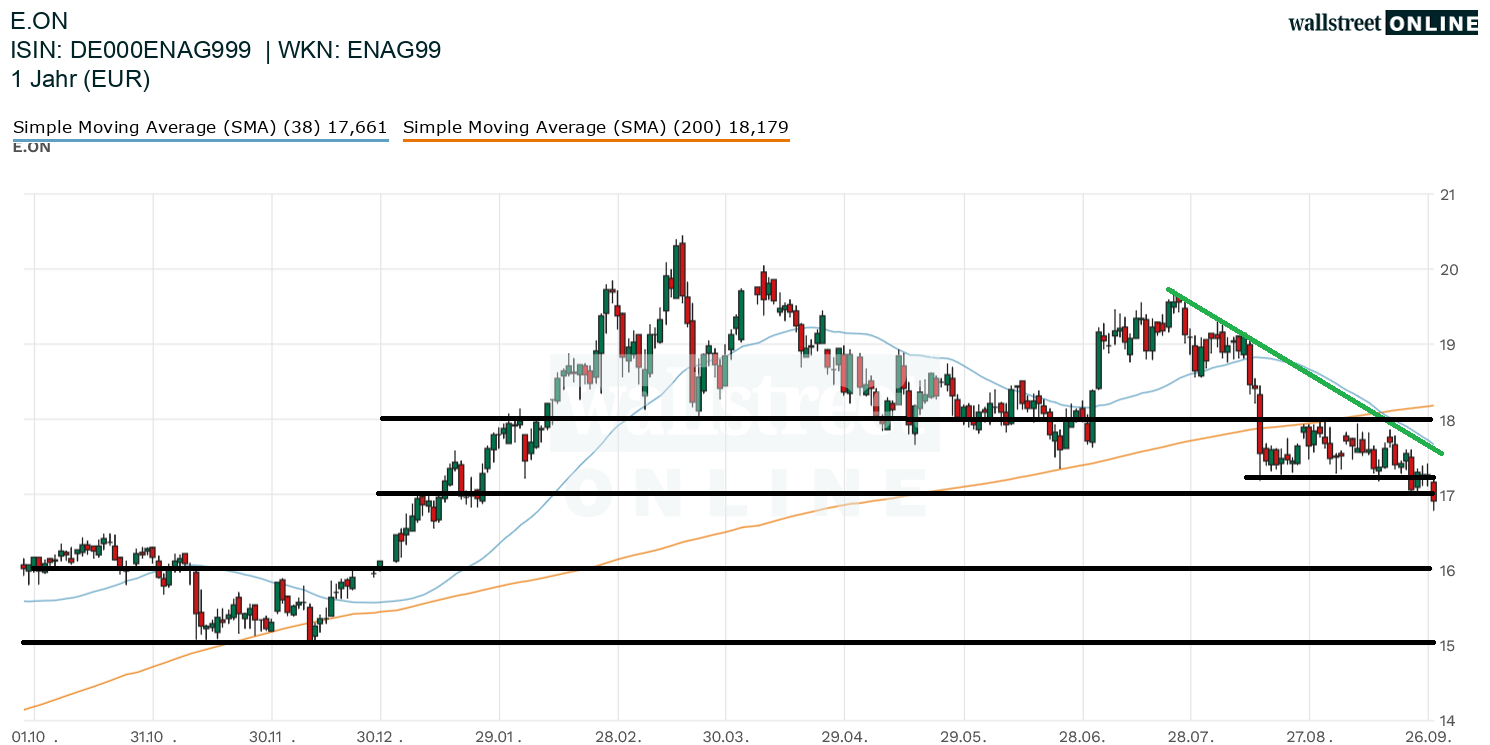Click the wallstreet ONLINE logo

[1383, 23]
